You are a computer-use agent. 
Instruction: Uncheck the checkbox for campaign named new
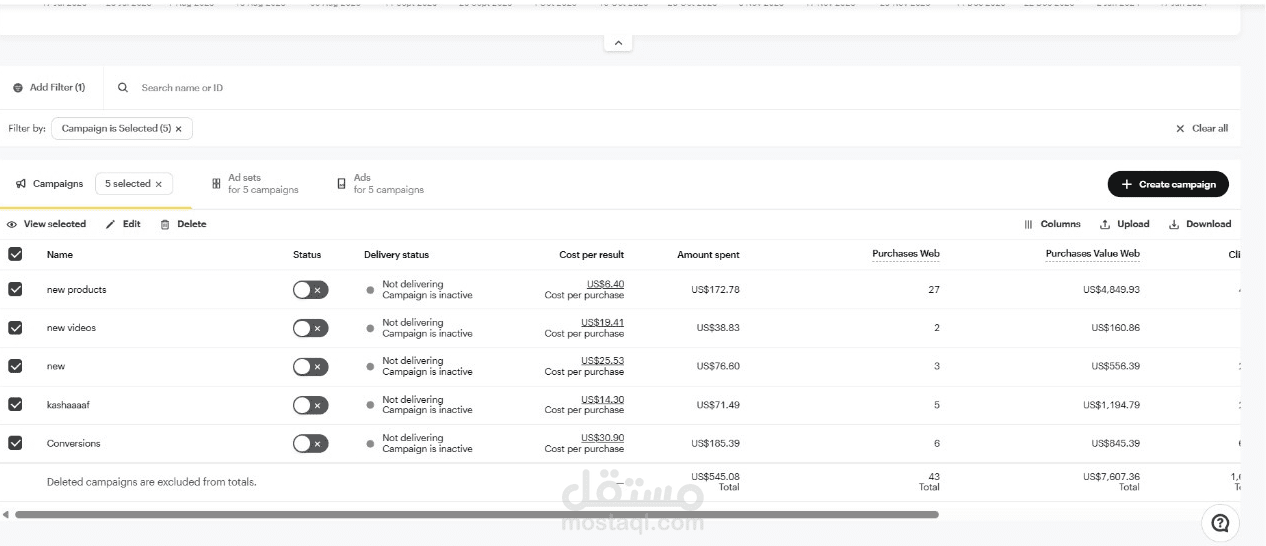(15, 366)
